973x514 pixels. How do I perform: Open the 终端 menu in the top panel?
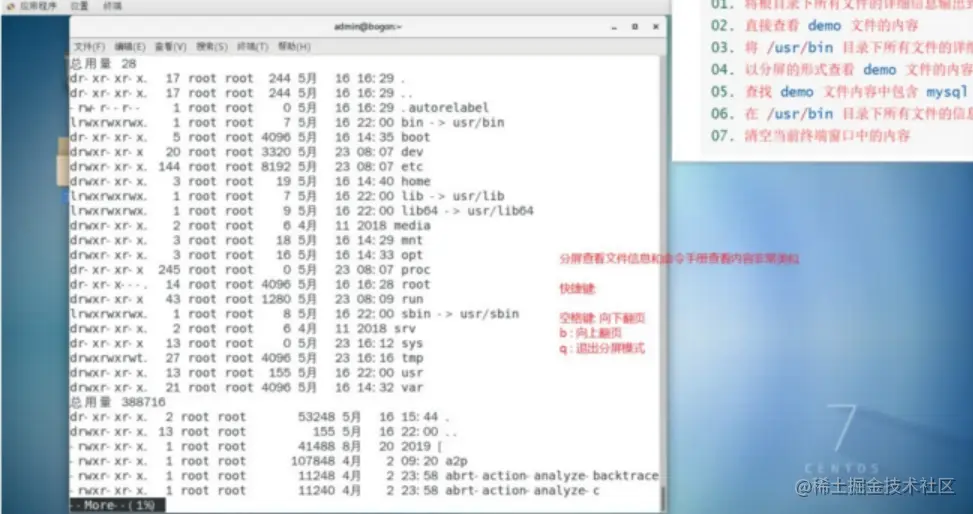pyautogui.click(x=112, y=6)
